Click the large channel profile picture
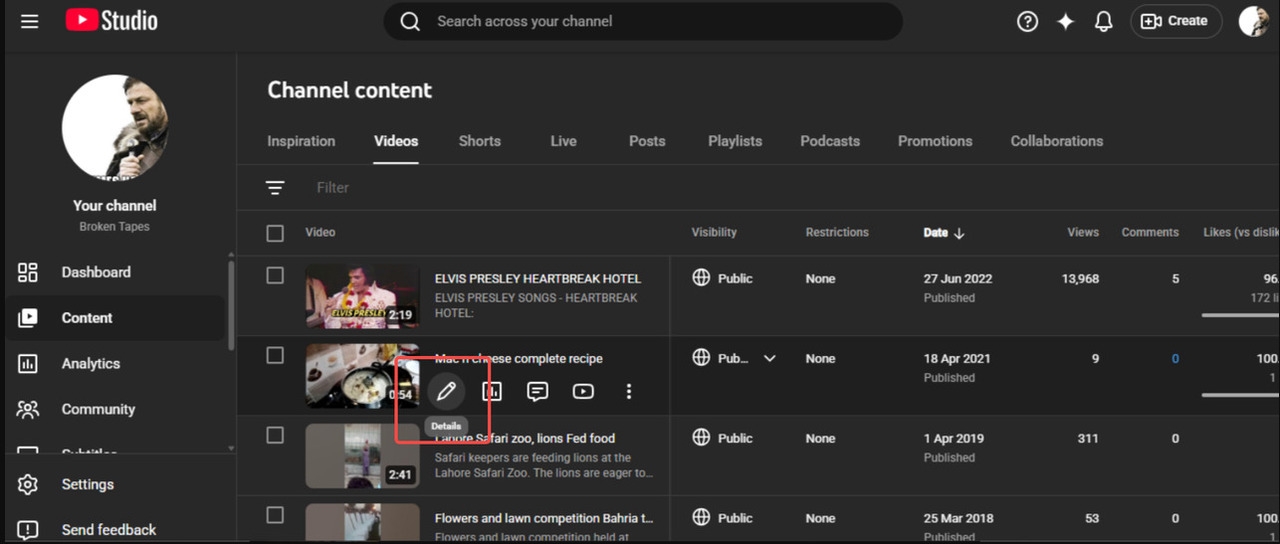 pyautogui.click(x=115, y=127)
